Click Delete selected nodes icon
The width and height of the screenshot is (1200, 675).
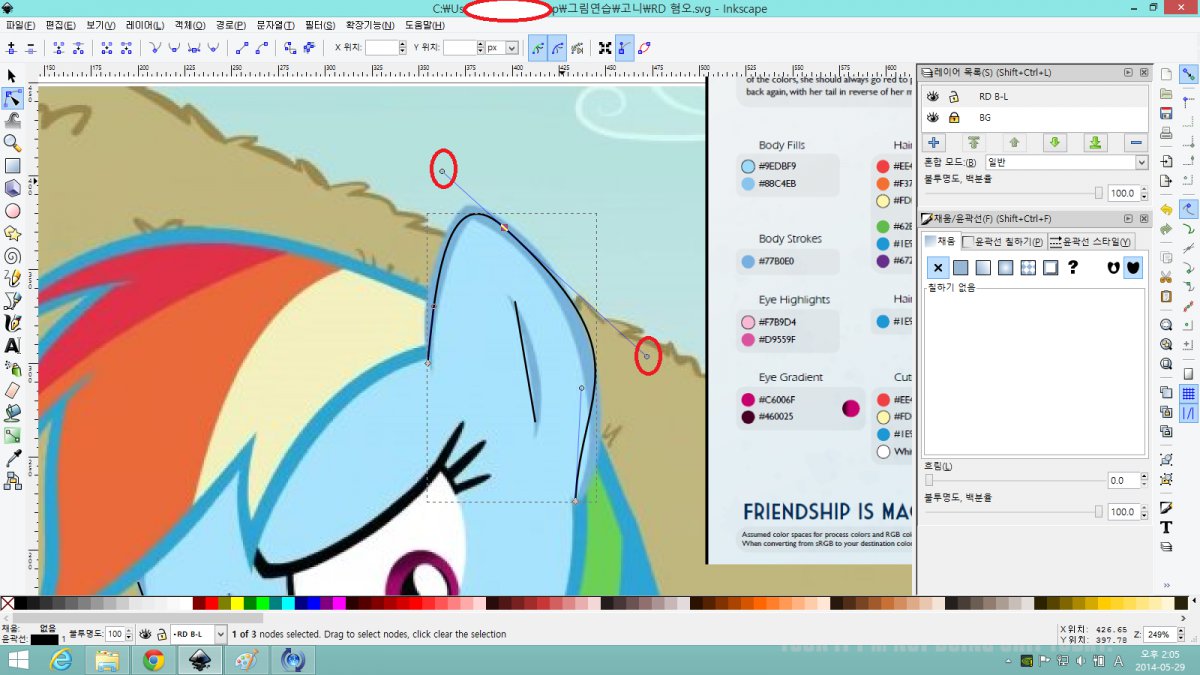(x=31, y=47)
